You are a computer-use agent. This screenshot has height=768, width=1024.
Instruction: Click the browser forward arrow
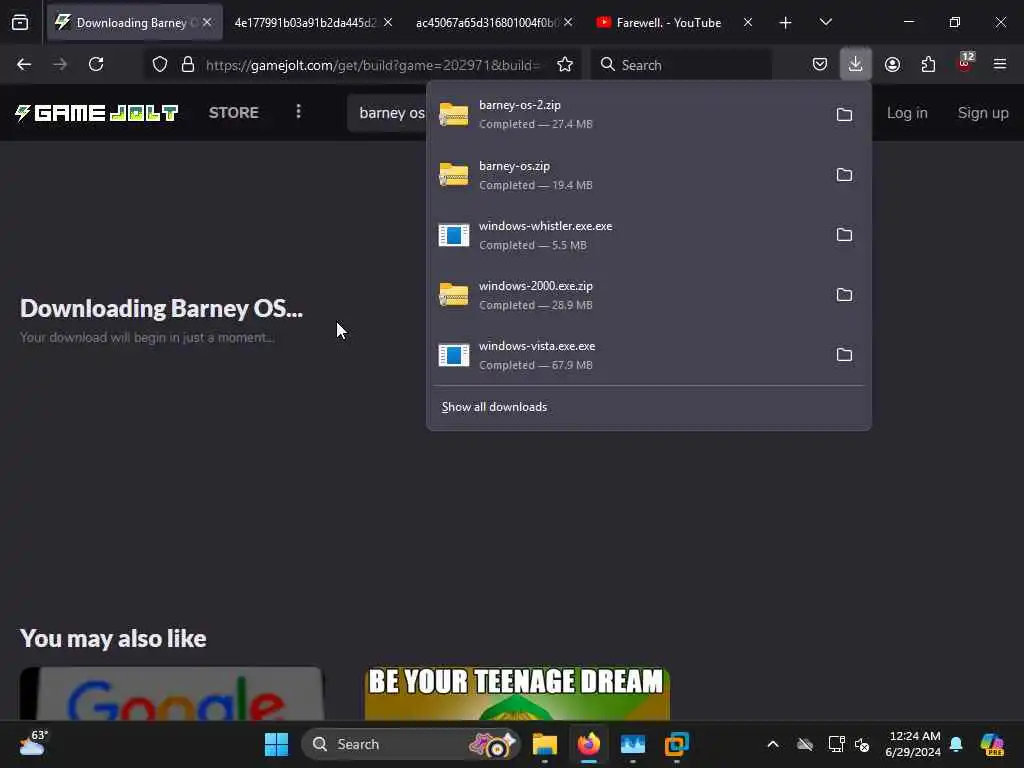(60, 65)
